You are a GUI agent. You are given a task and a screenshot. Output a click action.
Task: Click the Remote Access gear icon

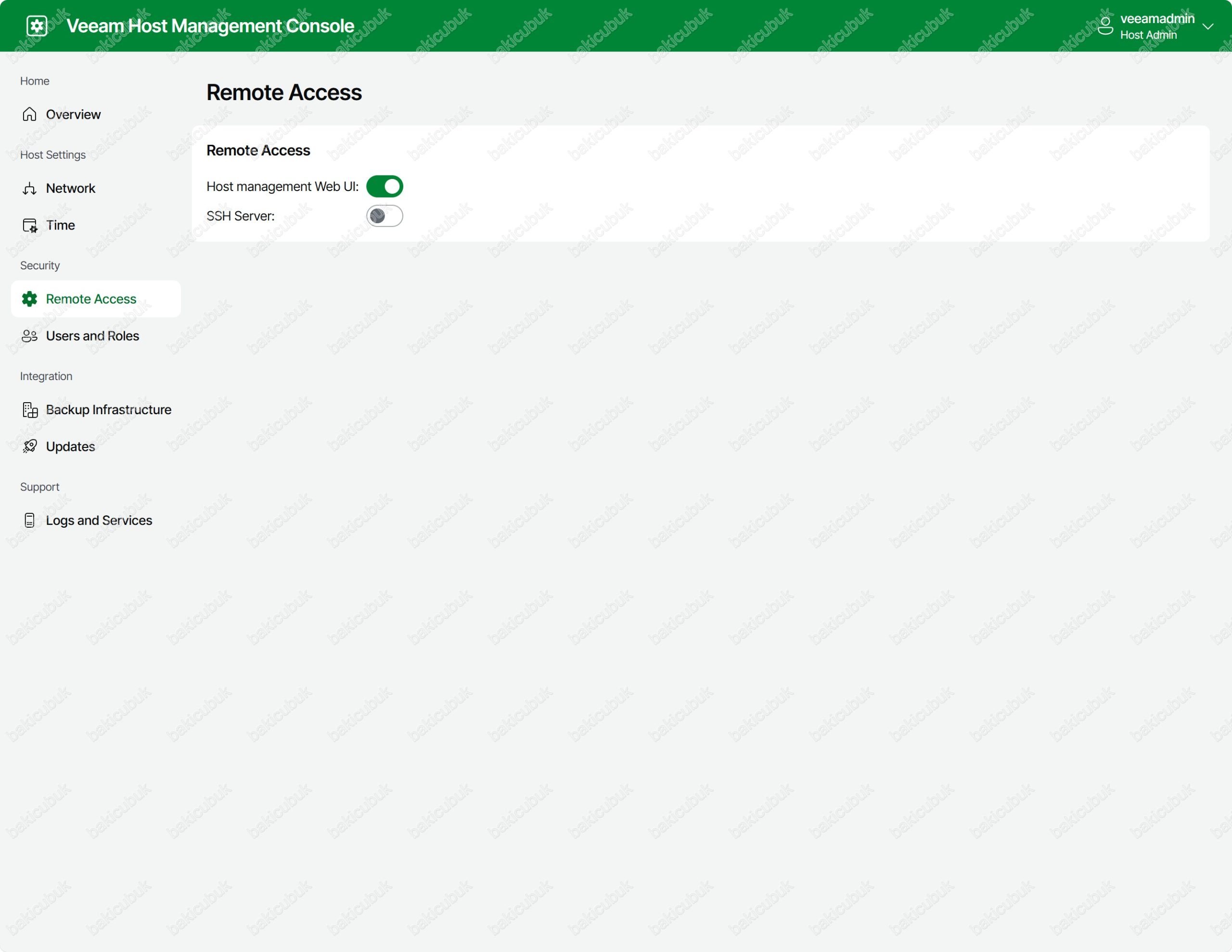(29, 299)
